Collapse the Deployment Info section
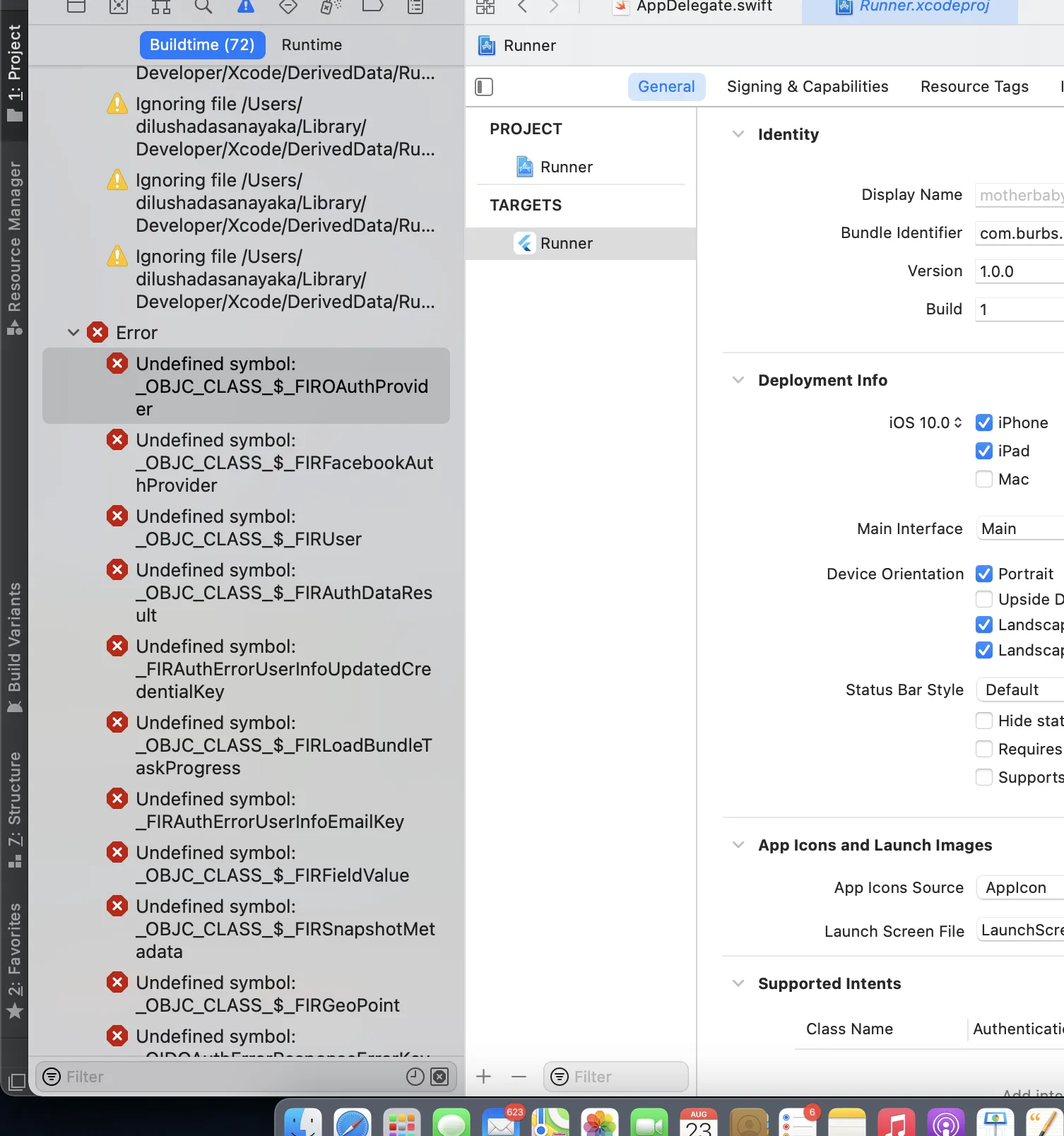This screenshot has height=1136, width=1064. click(x=738, y=380)
